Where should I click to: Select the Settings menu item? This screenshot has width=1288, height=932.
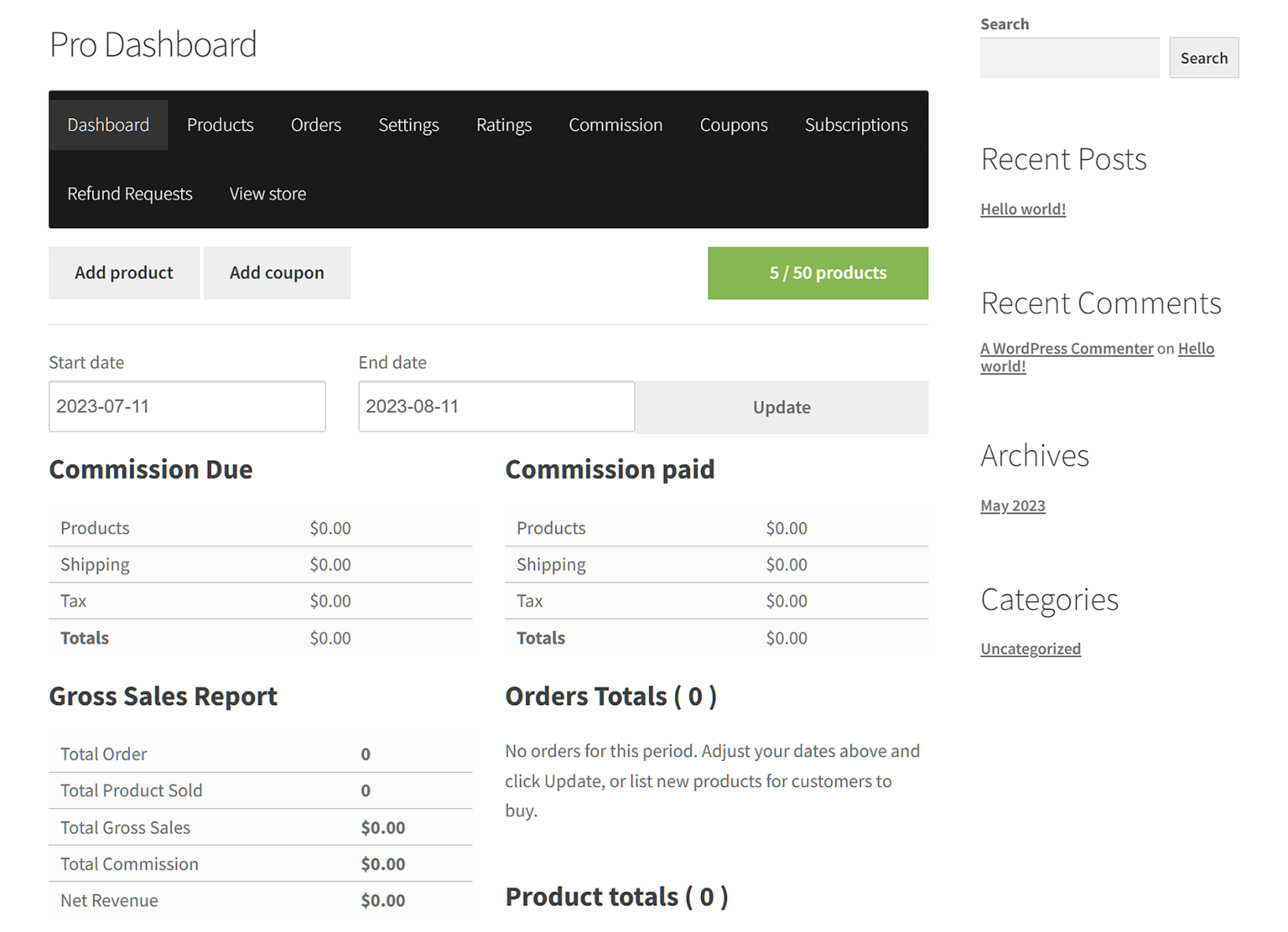coord(408,124)
